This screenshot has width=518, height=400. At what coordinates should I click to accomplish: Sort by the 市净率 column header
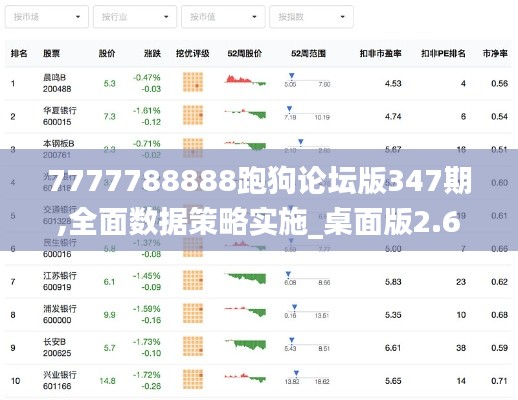[x=495, y=53]
